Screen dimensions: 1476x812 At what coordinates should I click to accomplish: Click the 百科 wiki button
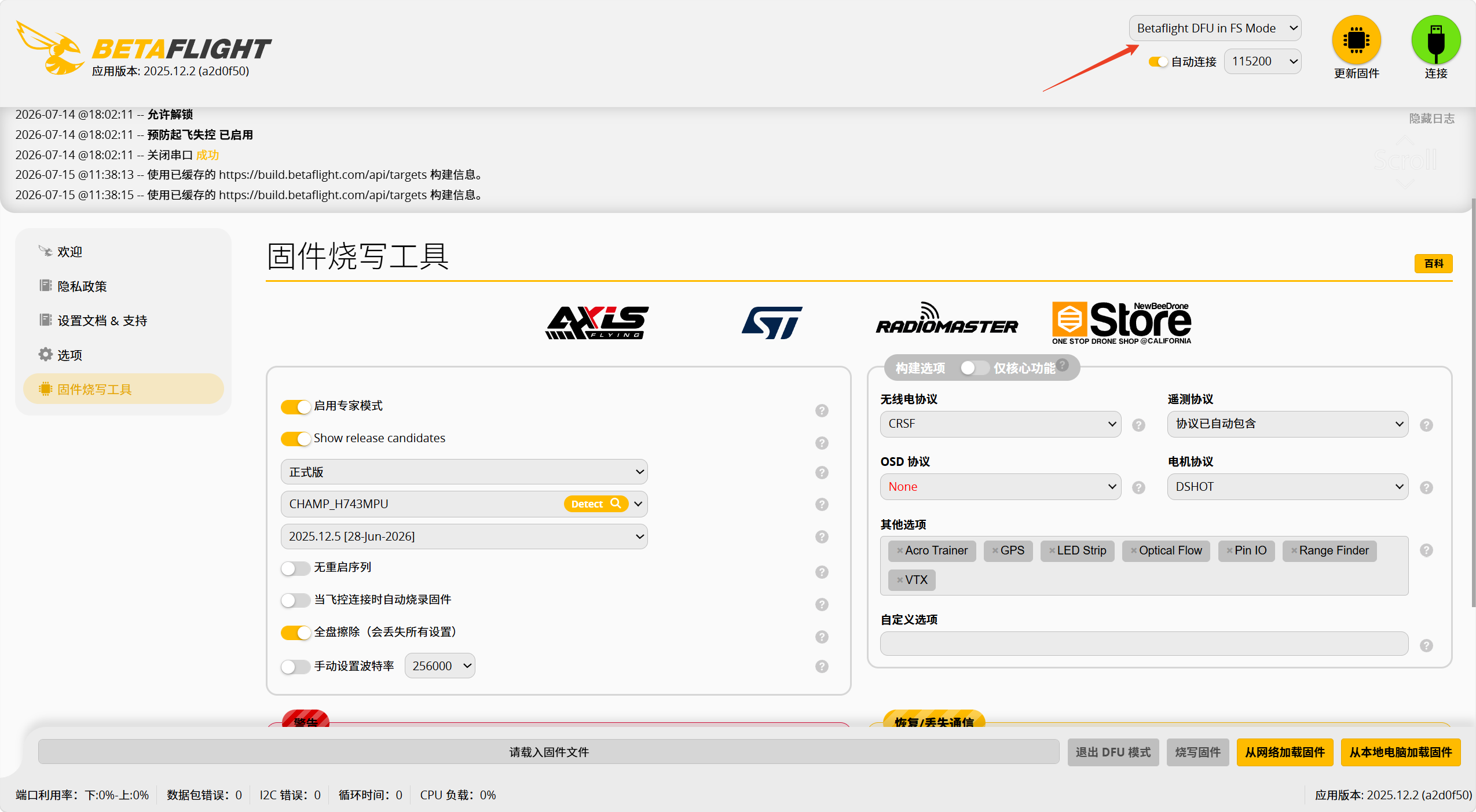coord(1433,263)
